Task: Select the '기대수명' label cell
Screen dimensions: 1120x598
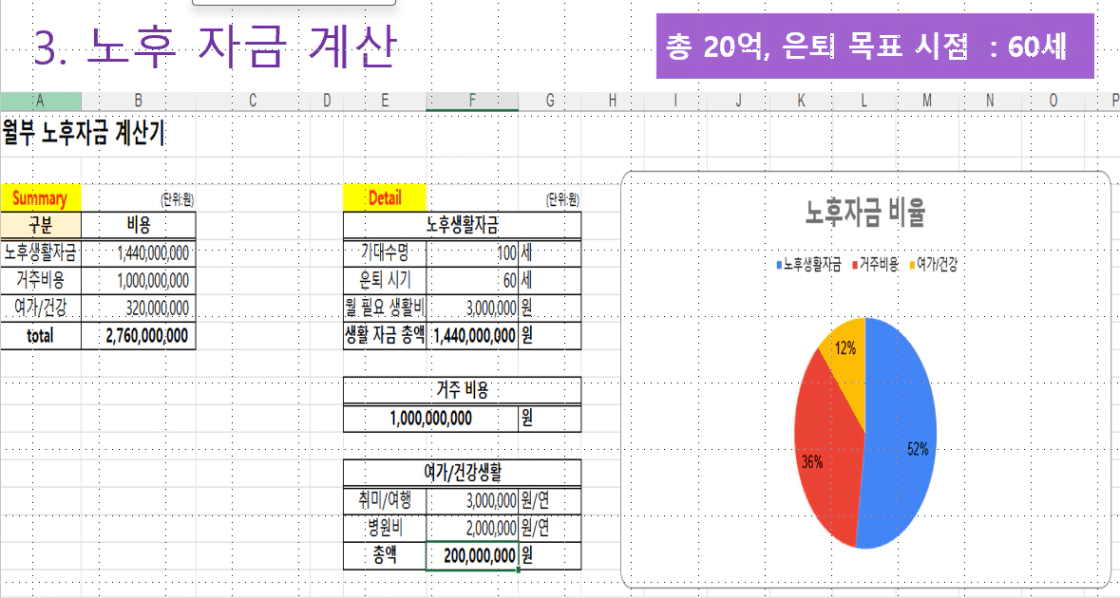Action: [x=385, y=253]
